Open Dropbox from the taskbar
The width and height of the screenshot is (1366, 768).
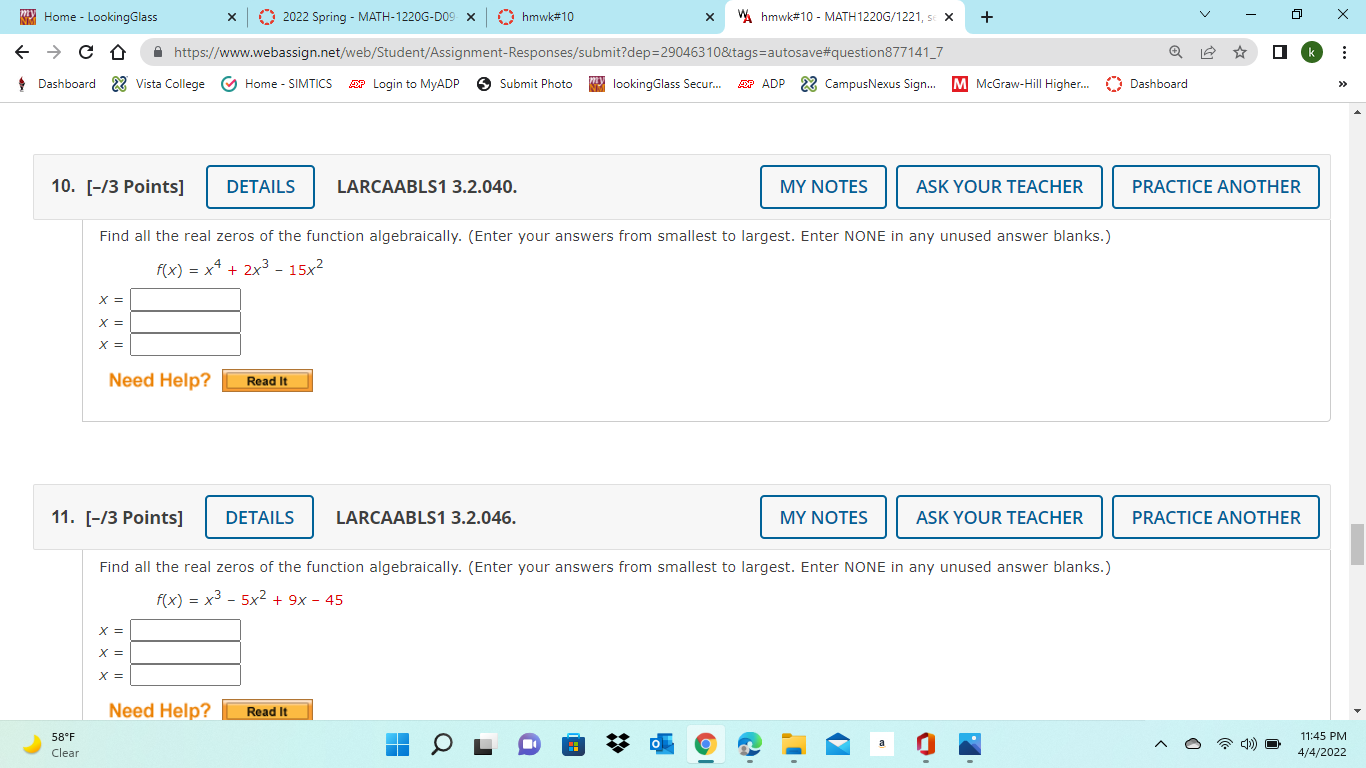(x=618, y=745)
